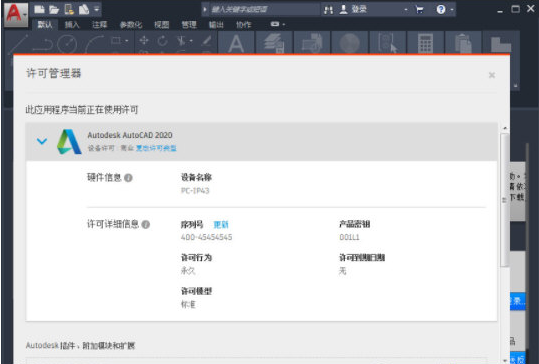This screenshot has height=364, width=539.
Task: Select the Polyline tool in ribbon
Action: 42,45
